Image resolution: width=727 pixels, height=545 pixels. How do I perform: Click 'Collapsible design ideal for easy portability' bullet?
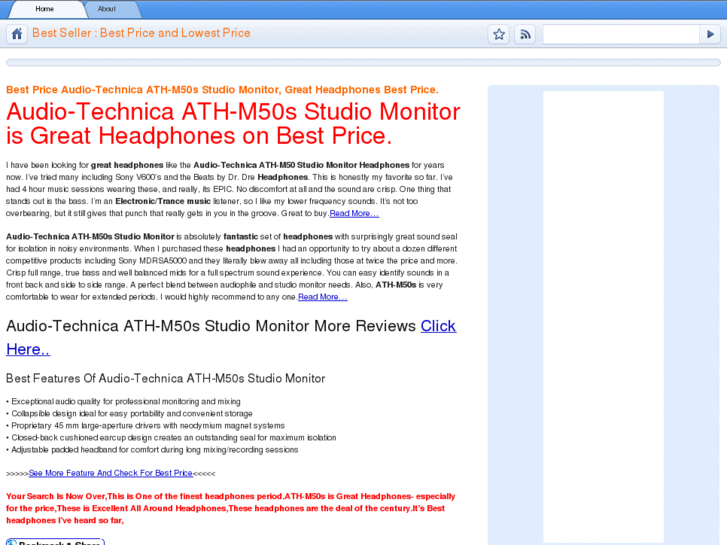[129, 414]
